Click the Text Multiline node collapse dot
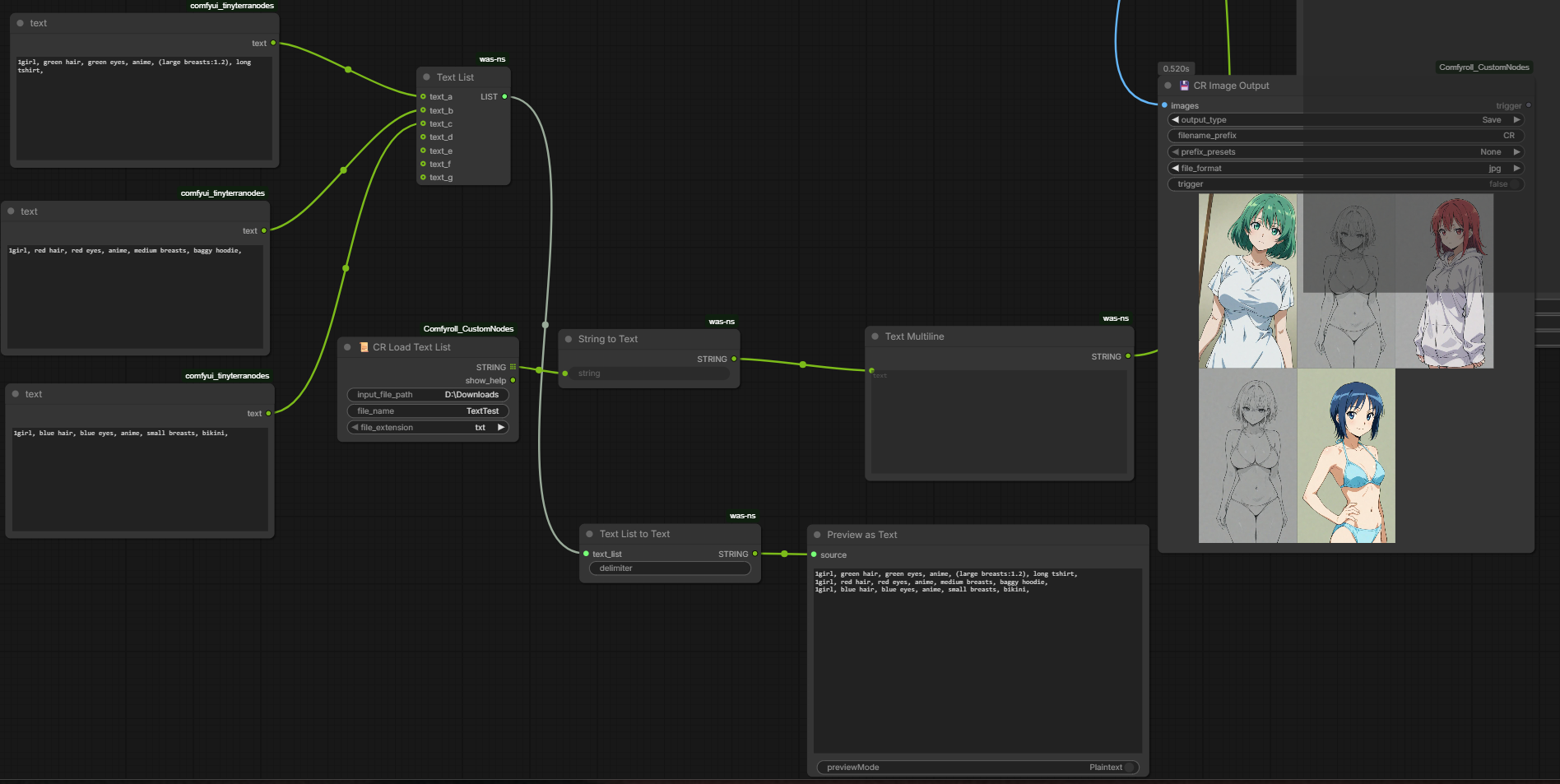 pyautogui.click(x=875, y=336)
